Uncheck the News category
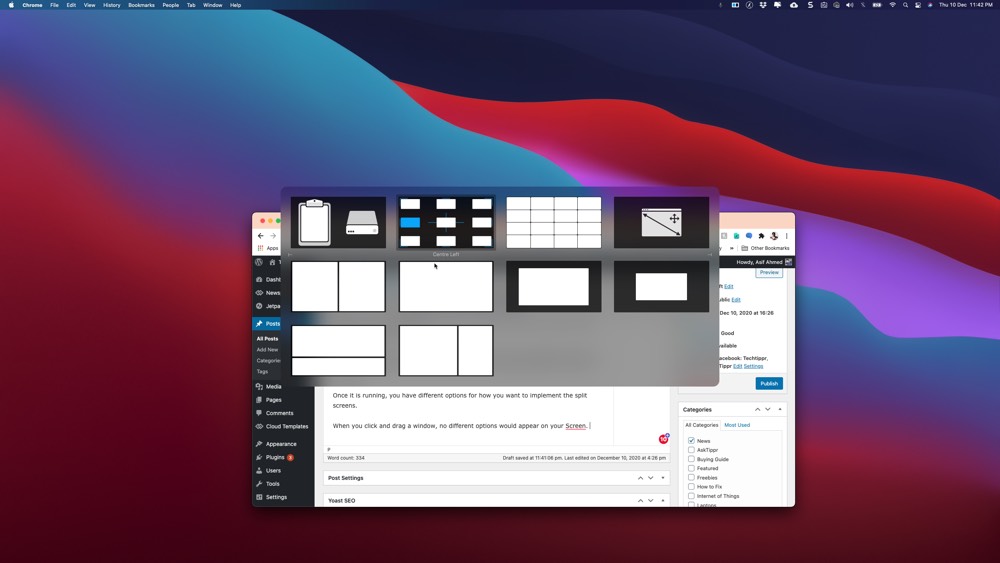The width and height of the screenshot is (1000, 563). (691, 441)
